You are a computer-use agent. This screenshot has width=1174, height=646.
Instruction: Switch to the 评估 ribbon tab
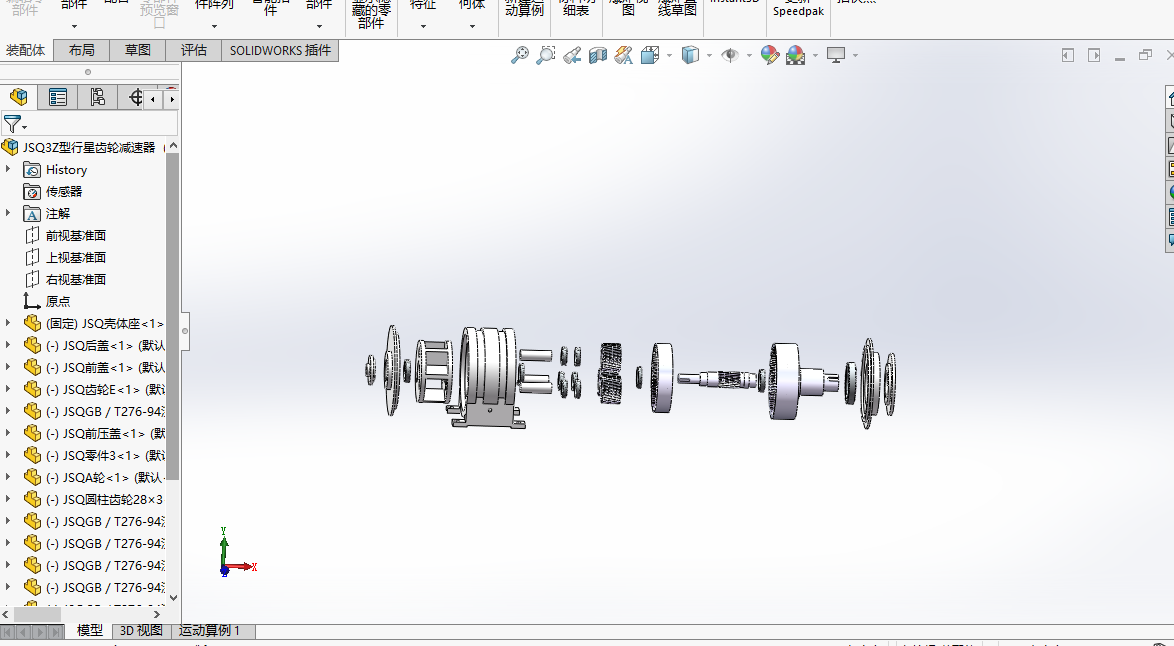(193, 50)
